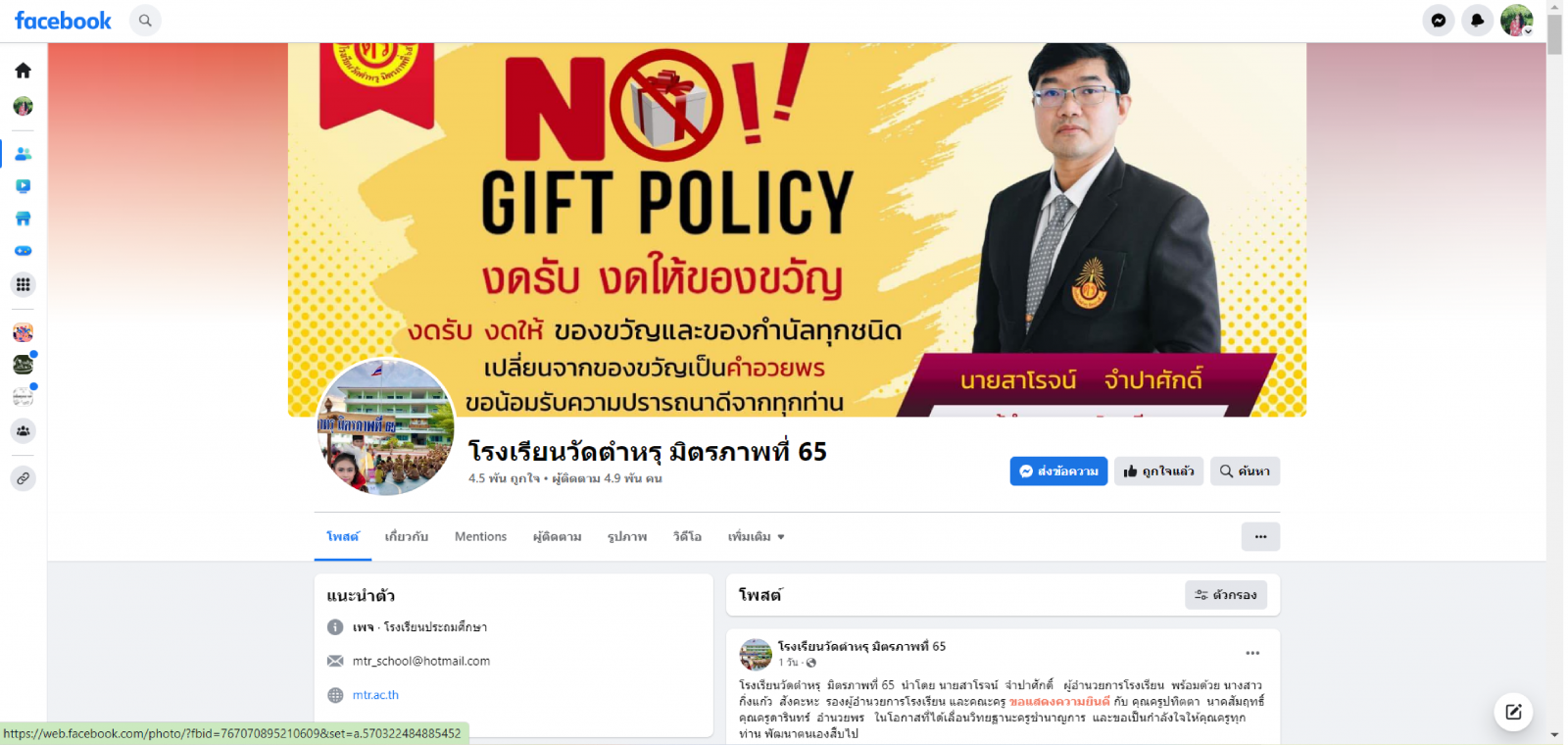Open the page three-dot options button
1568x745 pixels.
click(1260, 536)
